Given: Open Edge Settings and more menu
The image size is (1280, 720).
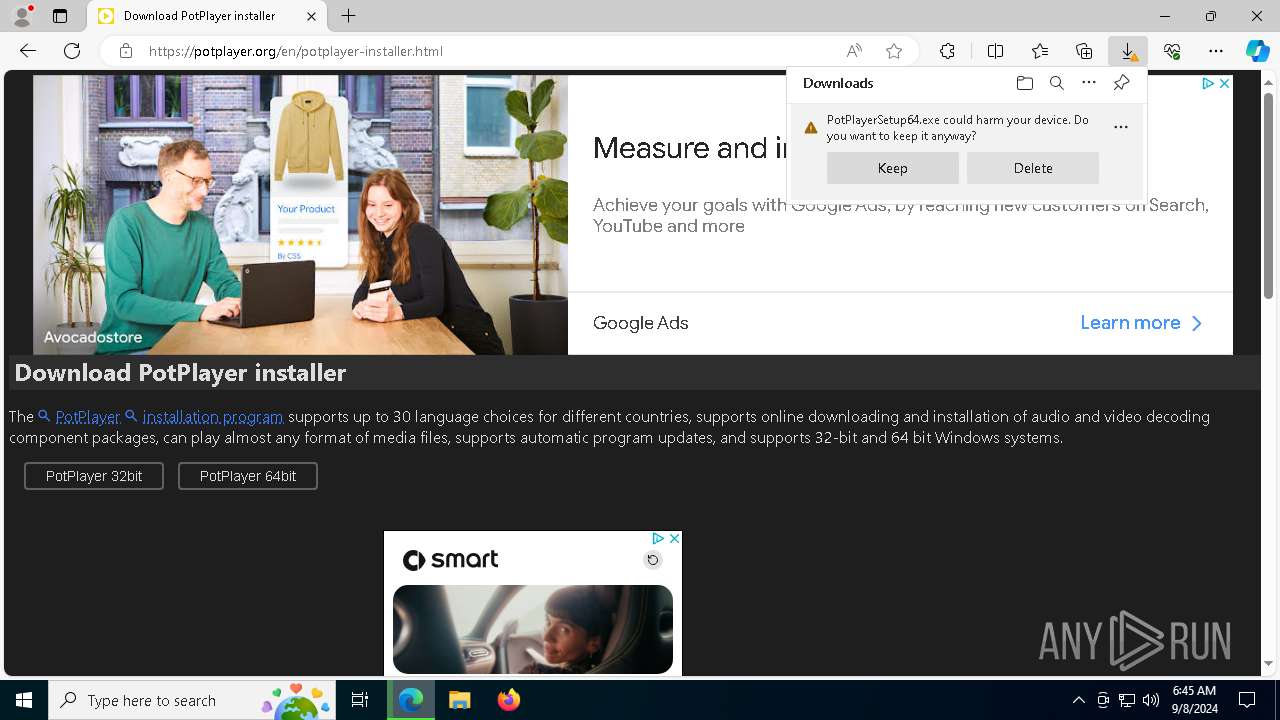Looking at the screenshot, I should point(1216,51).
